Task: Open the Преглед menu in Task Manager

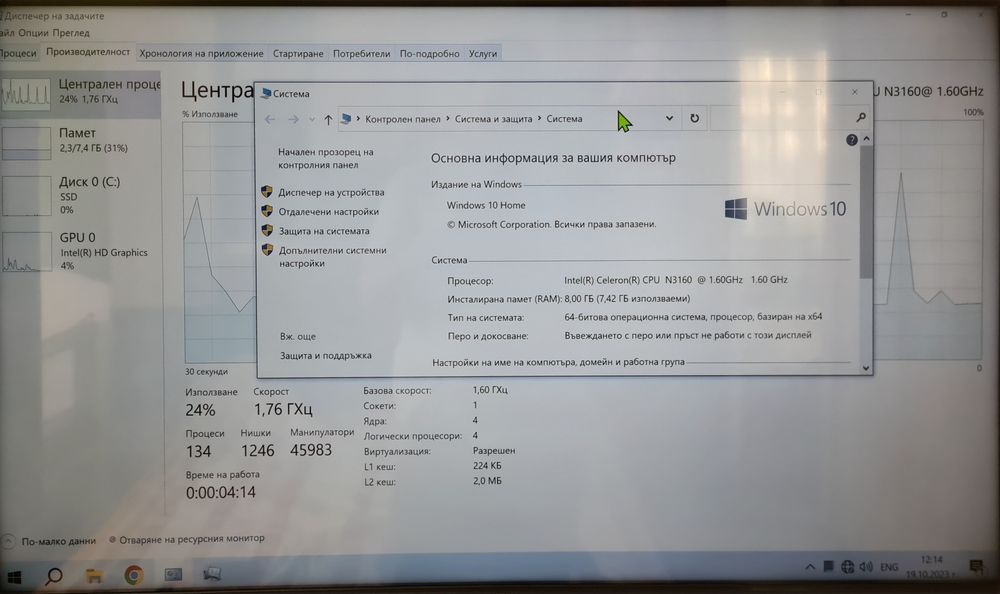Action: click(x=71, y=33)
